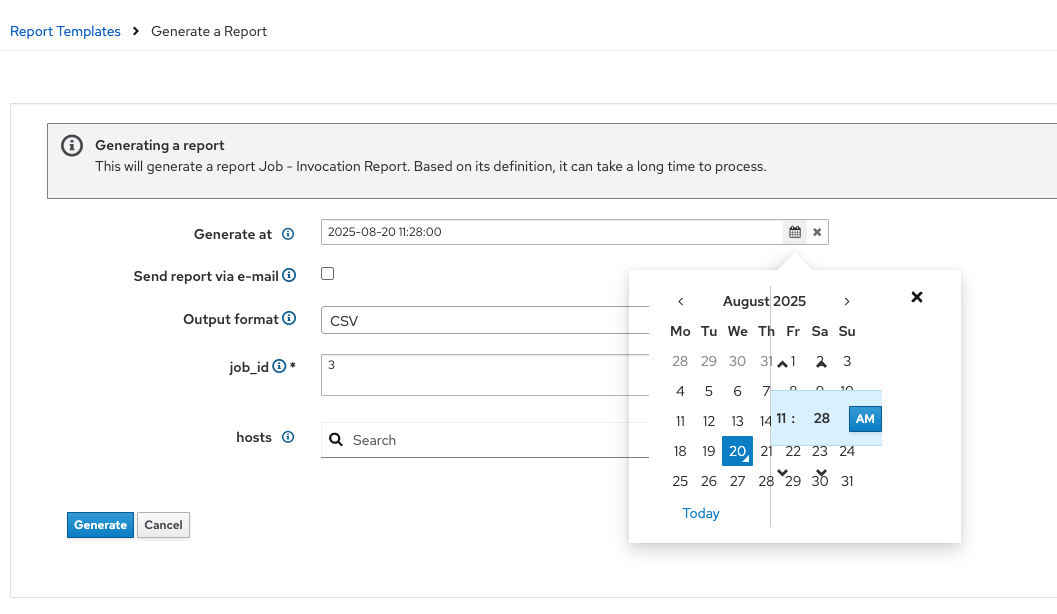Open the calendar picker icon

795,232
